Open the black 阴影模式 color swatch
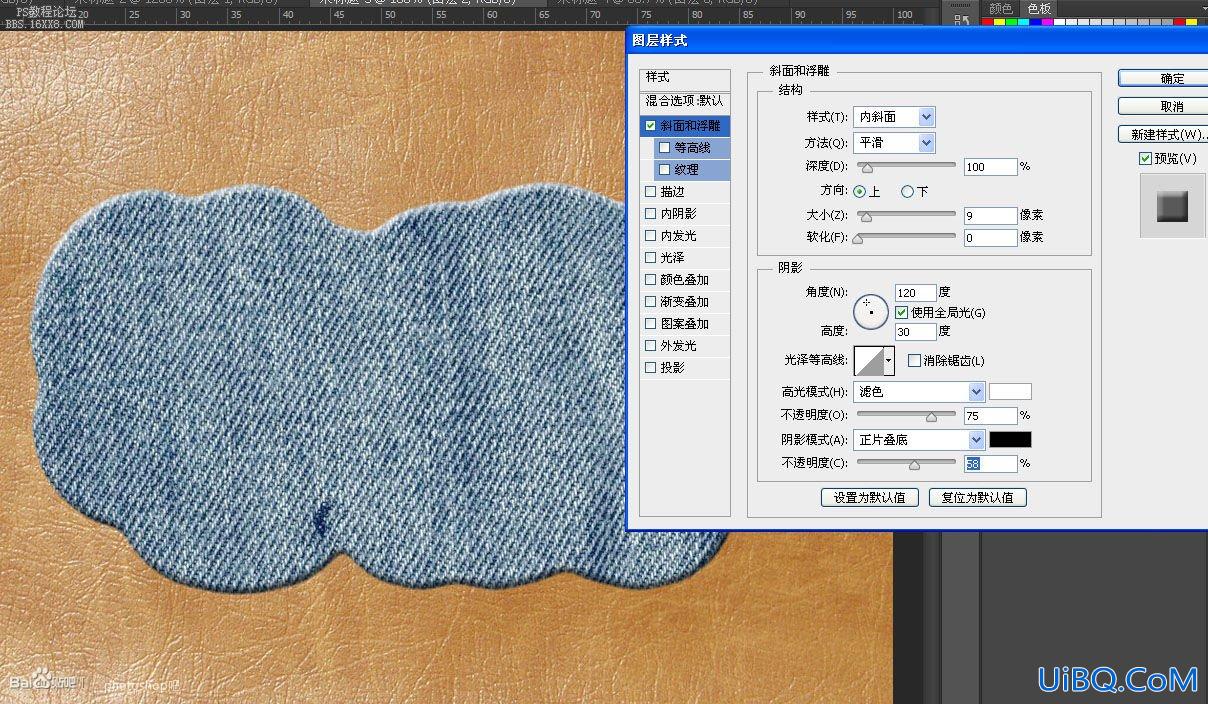The height and width of the screenshot is (704, 1208). pyautogui.click(x=1010, y=440)
